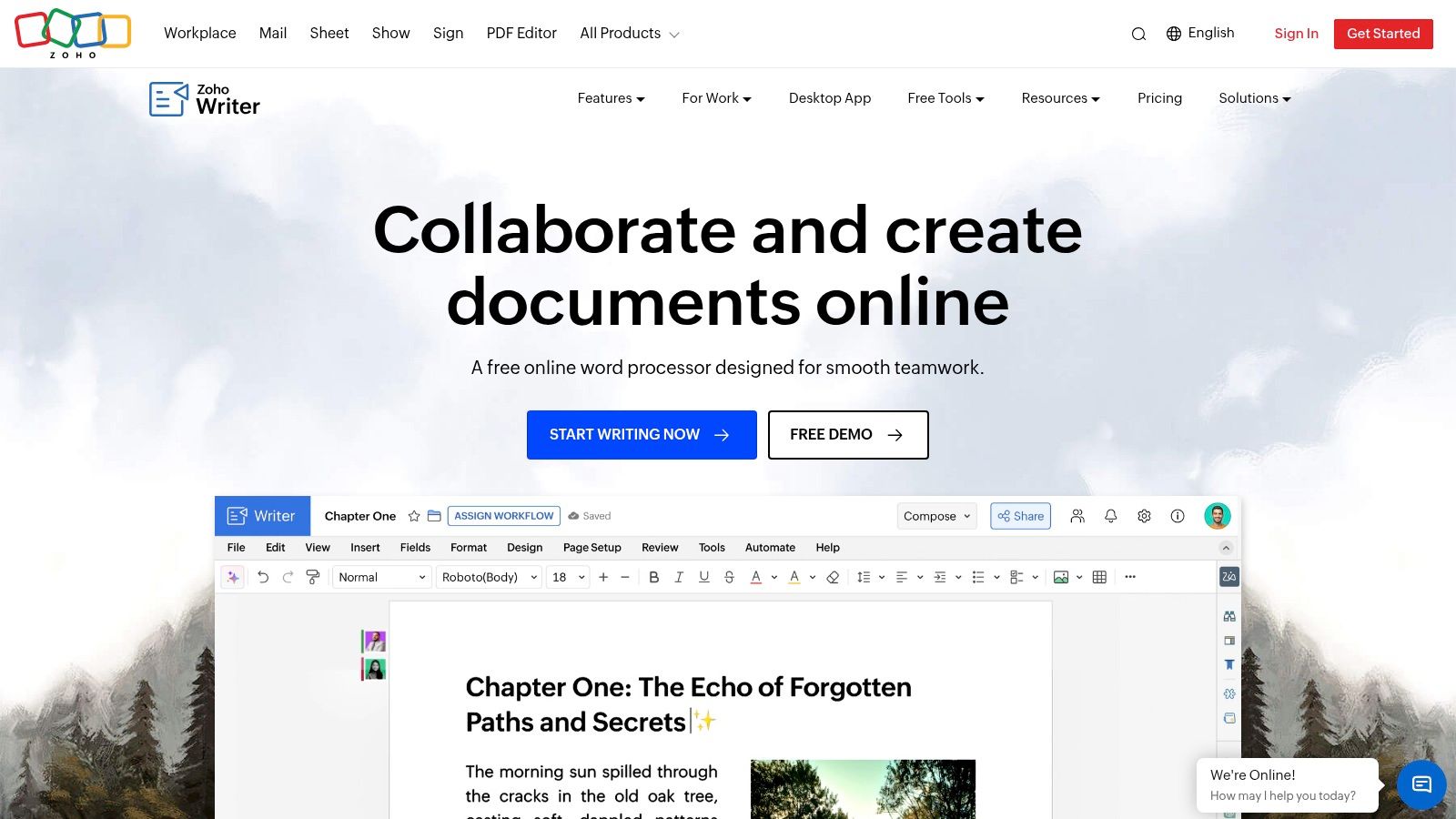
Task: Expand the Features menu
Action: tap(612, 98)
